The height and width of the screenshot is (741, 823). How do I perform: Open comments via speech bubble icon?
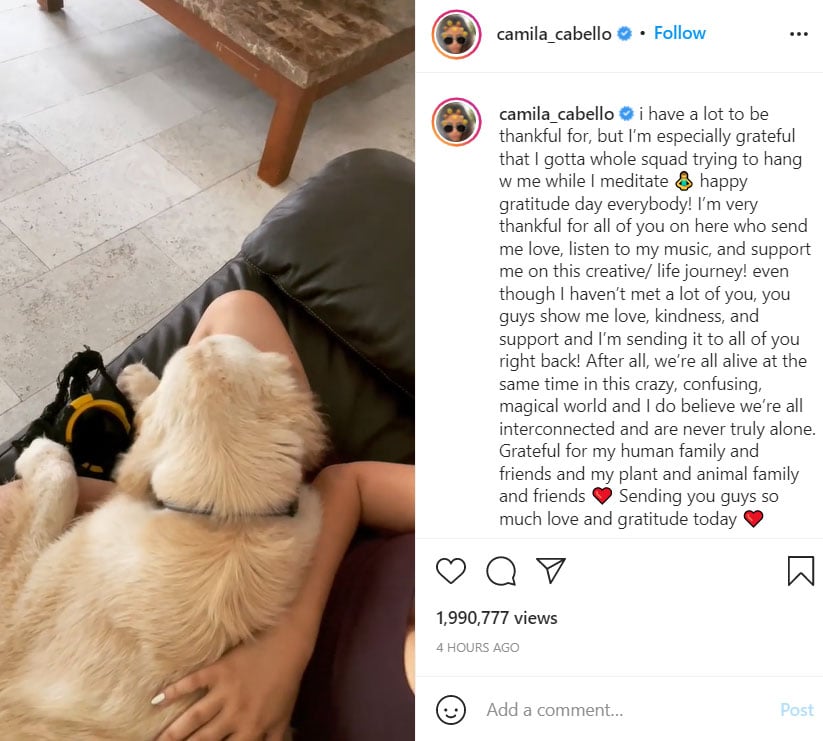pos(501,571)
